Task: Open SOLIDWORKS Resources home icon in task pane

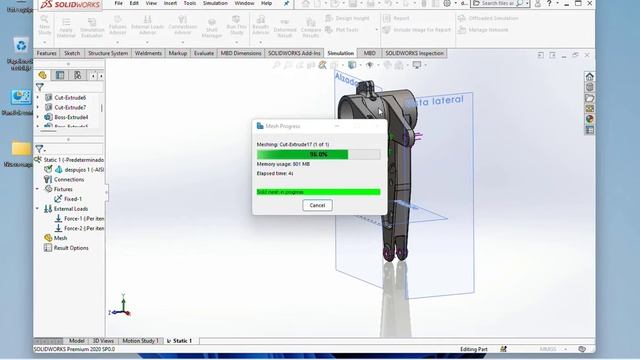Action: 589,77
